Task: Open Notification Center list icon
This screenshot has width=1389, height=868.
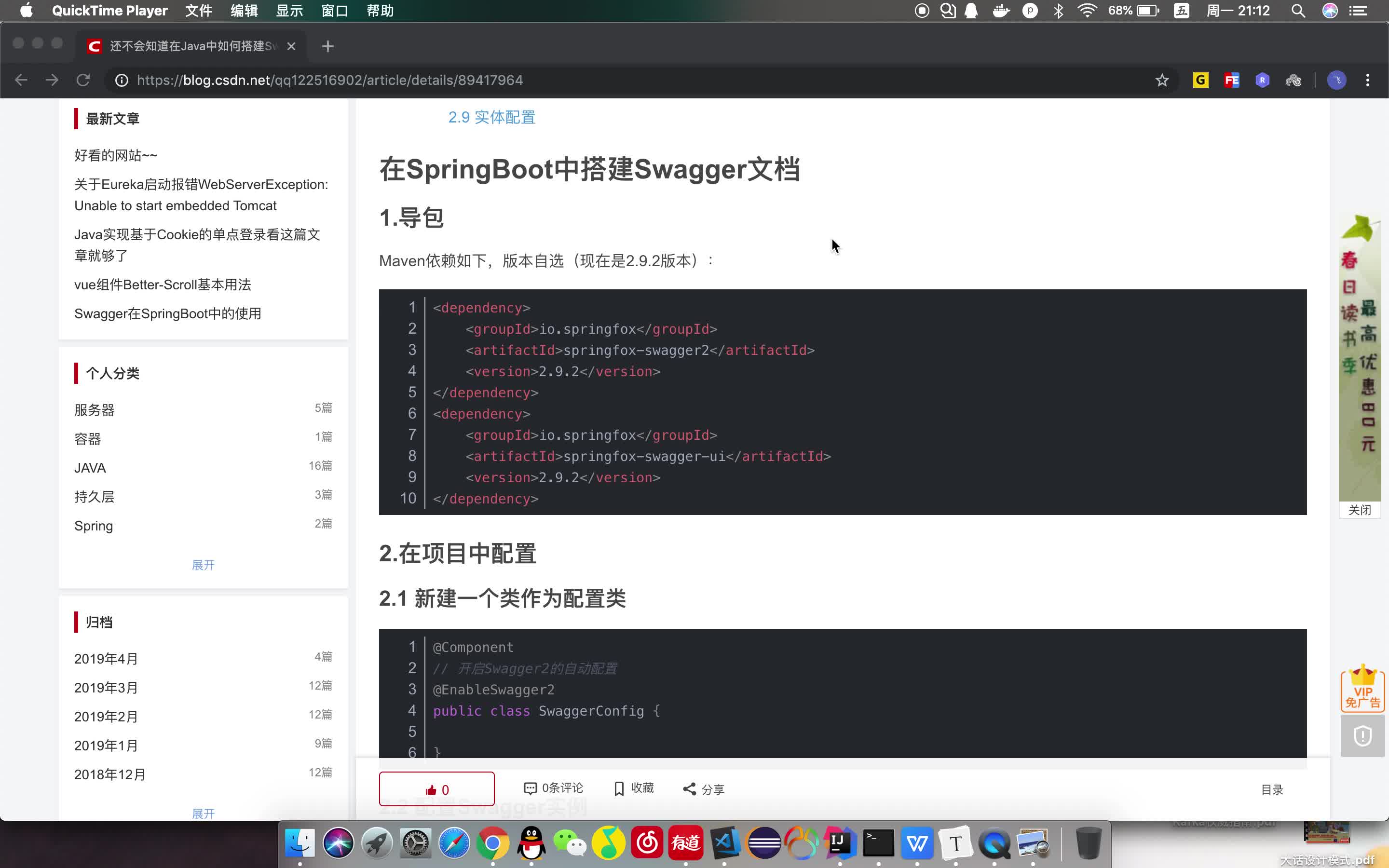Action: point(1358,10)
